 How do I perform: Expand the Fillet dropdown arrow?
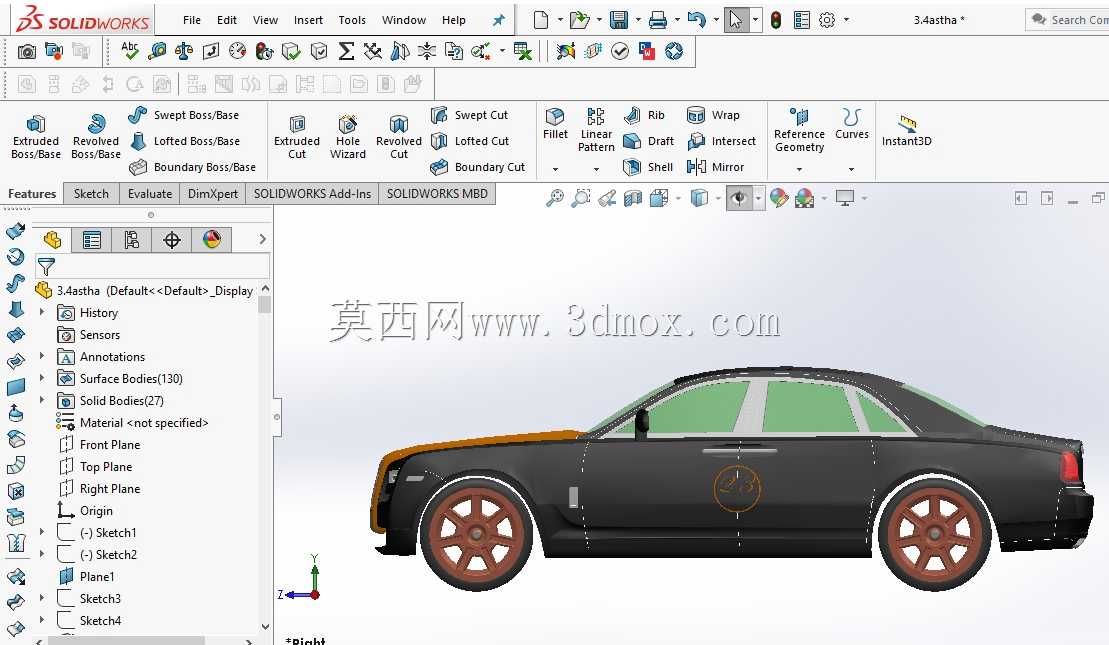point(555,169)
